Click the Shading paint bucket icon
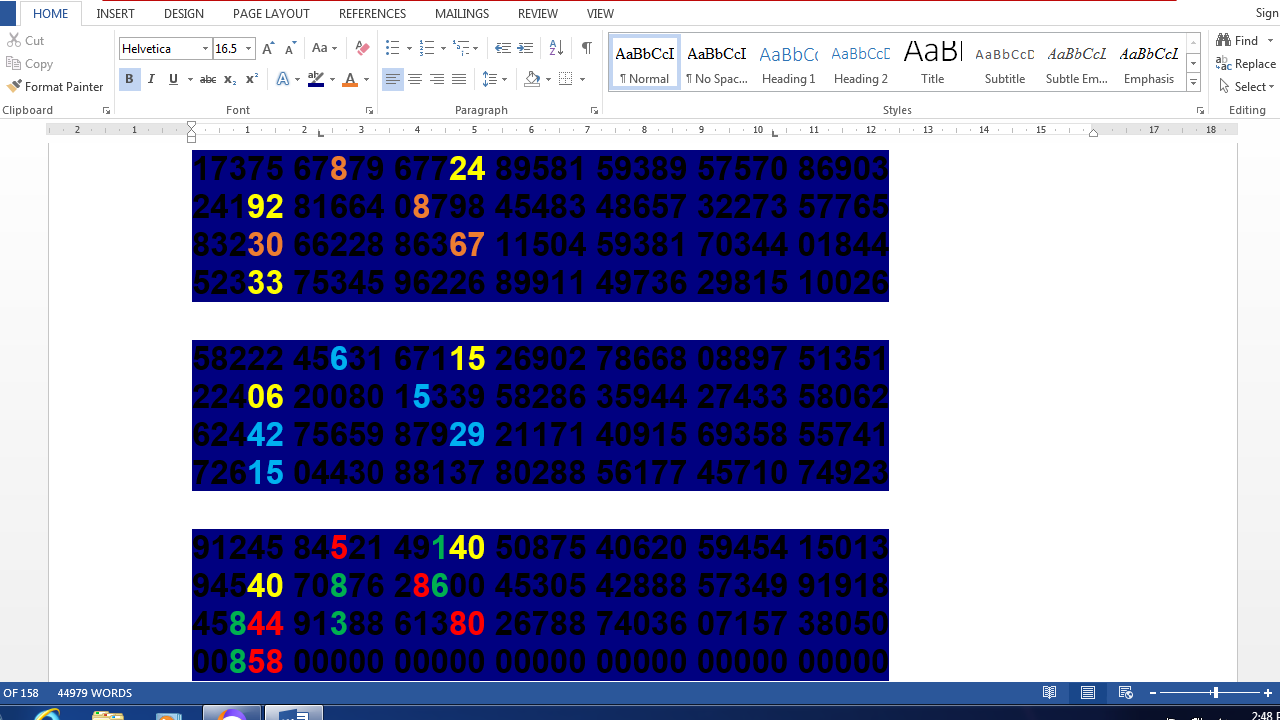The image size is (1280, 720). tap(532, 79)
